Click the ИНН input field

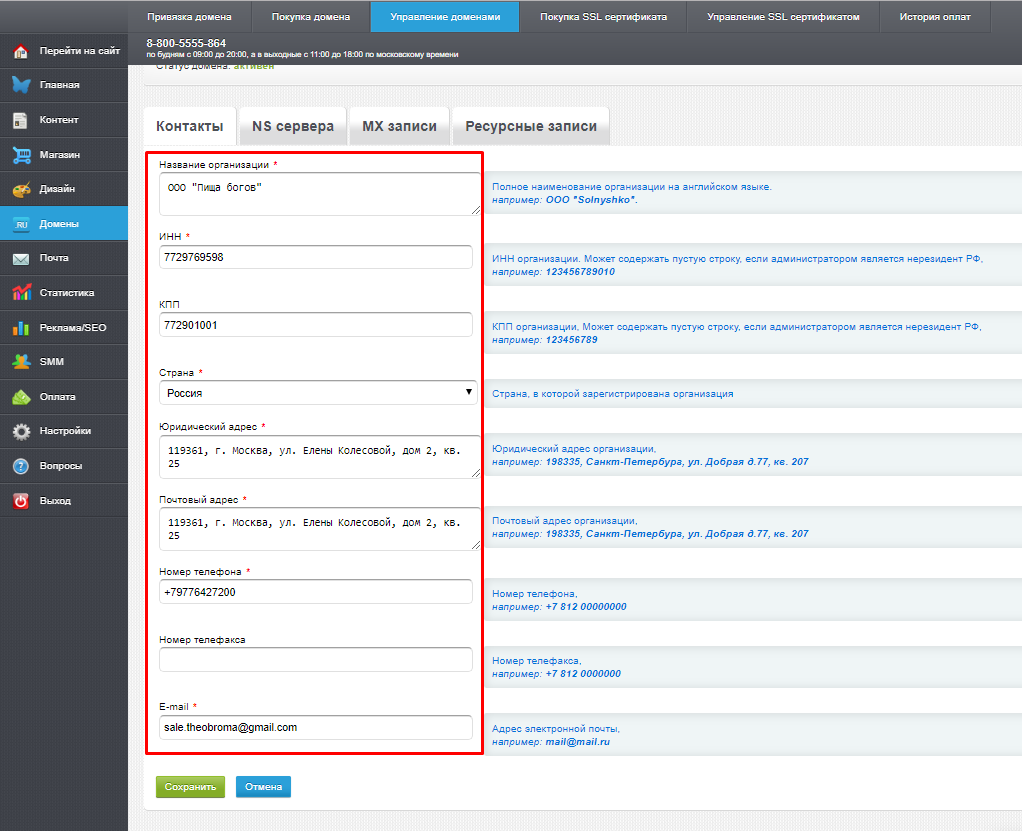click(315, 257)
